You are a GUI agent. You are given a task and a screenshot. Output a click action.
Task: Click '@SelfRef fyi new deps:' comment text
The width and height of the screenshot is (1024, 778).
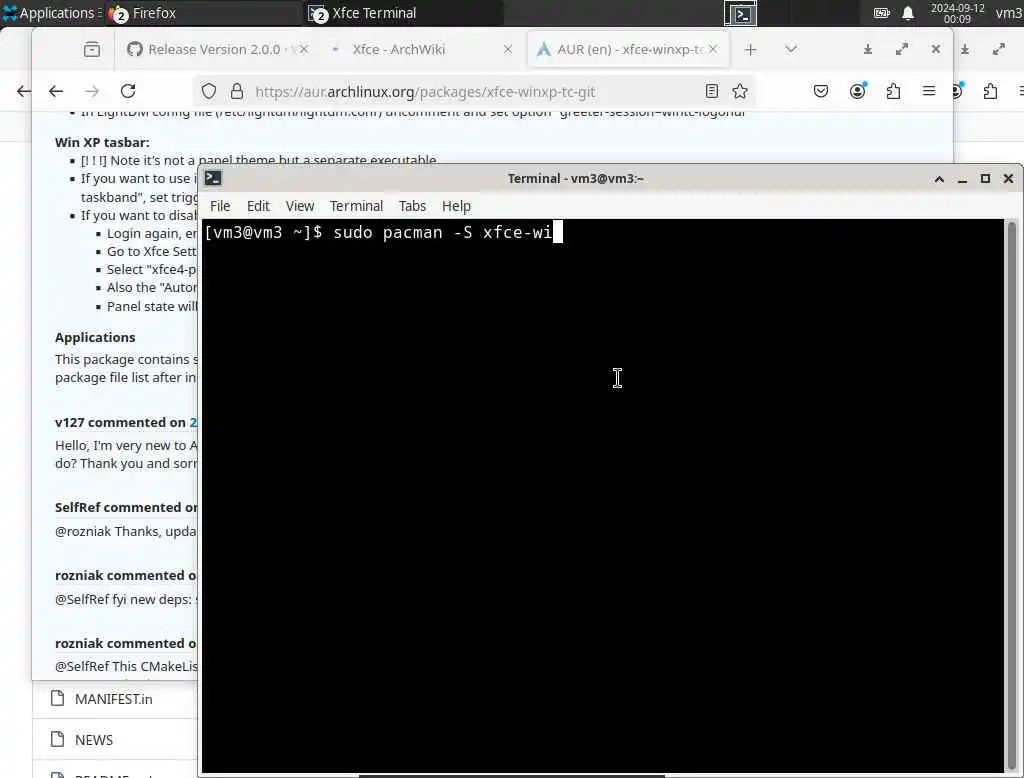tap(123, 600)
